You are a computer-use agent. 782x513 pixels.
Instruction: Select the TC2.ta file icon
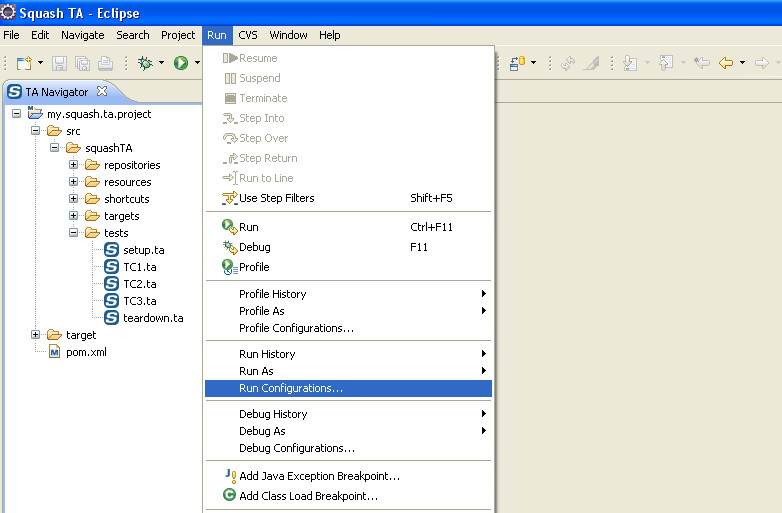(x=111, y=284)
